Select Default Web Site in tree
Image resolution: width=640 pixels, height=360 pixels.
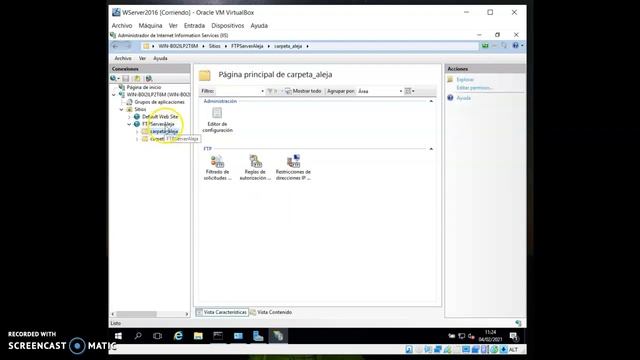160,117
